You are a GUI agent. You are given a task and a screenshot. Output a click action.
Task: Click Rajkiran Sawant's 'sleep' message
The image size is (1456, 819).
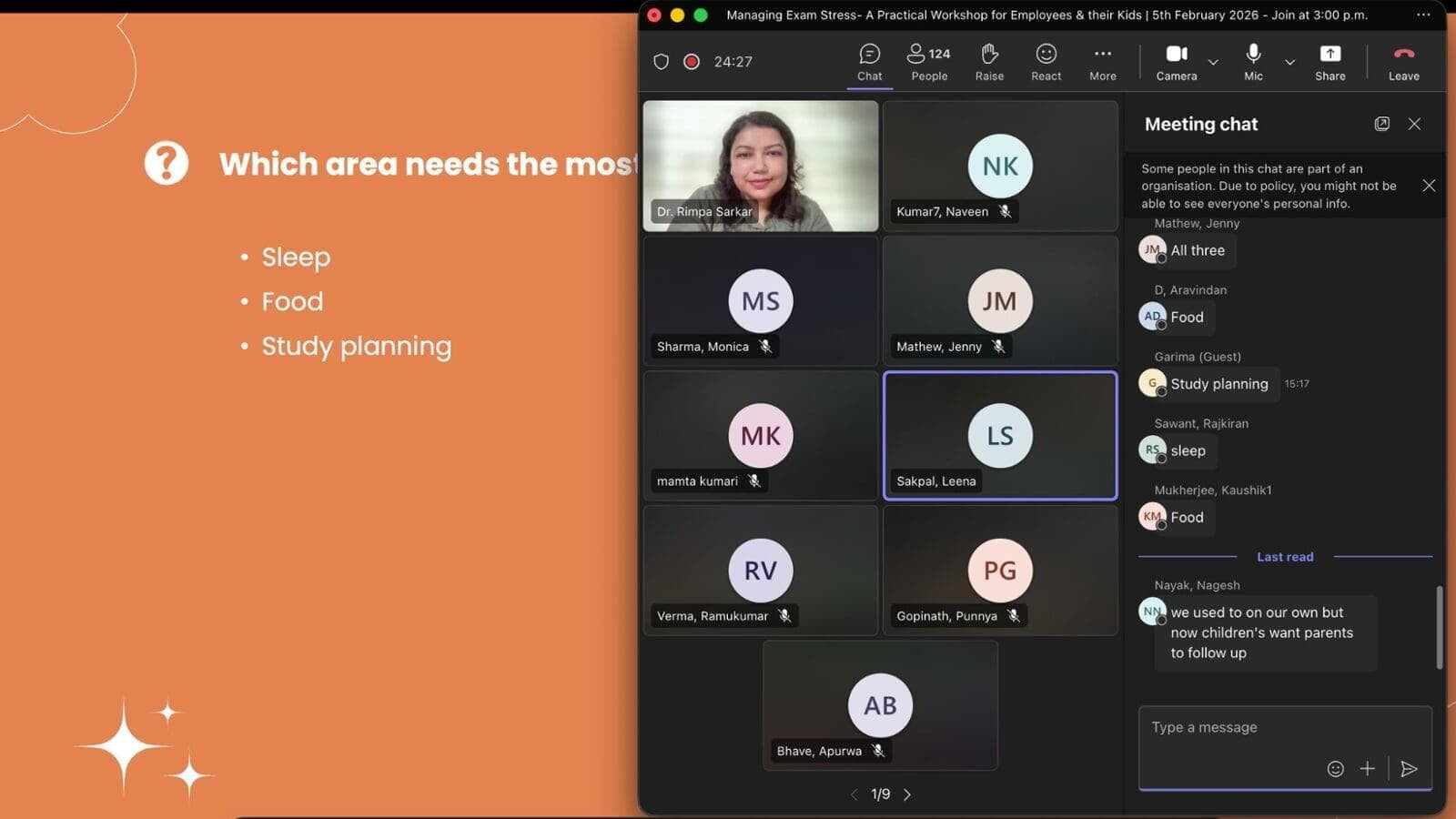pyautogui.click(x=1188, y=450)
